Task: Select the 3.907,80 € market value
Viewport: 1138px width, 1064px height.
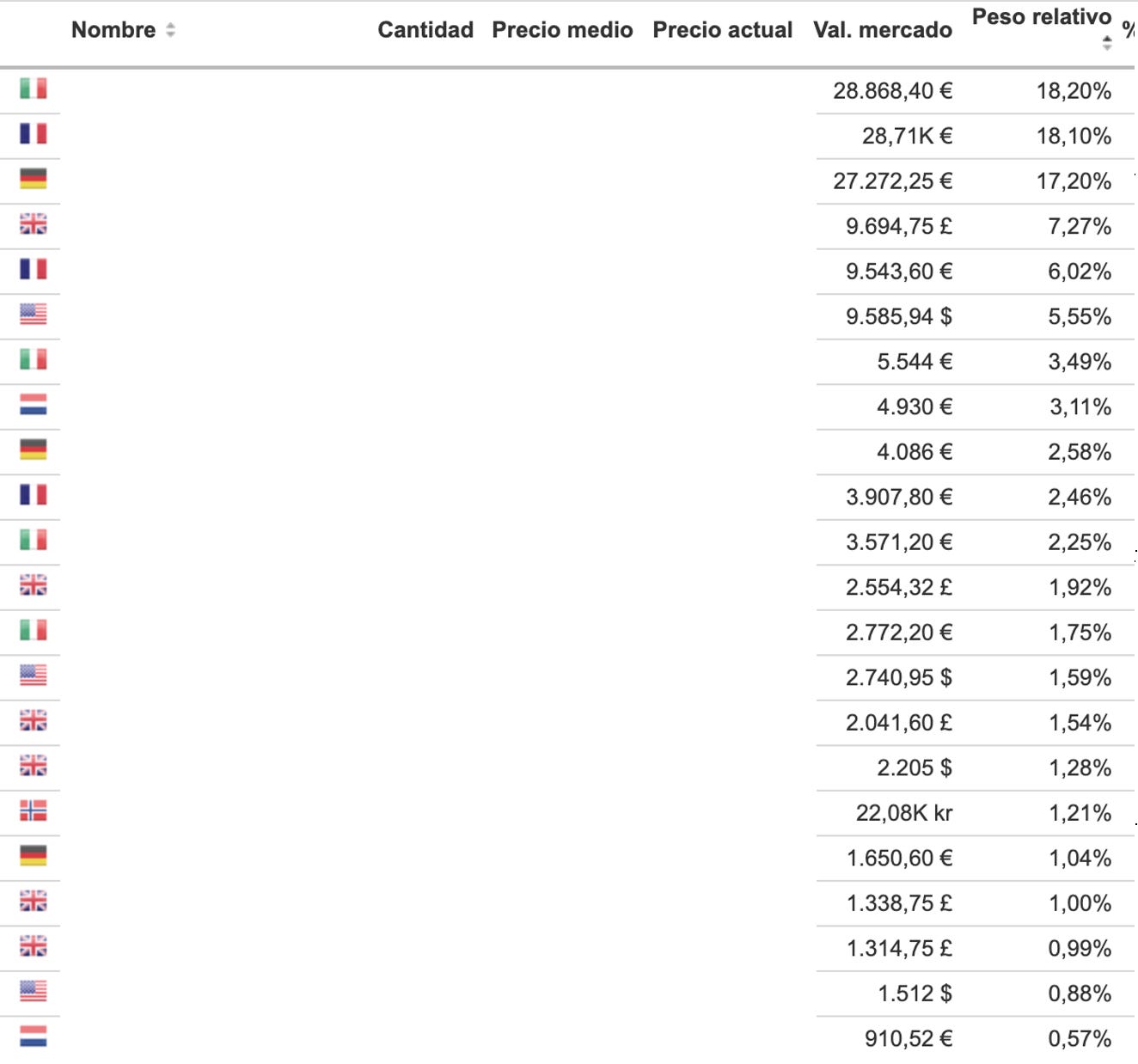Action: [899, 497]
